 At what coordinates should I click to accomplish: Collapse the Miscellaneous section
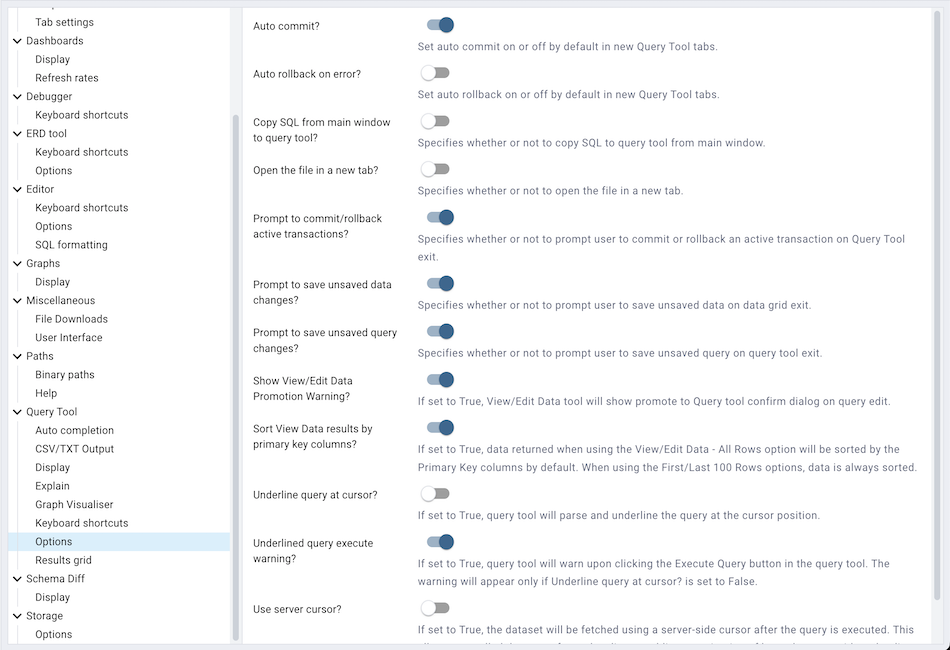pyautogui.click(x=15, y=300)
